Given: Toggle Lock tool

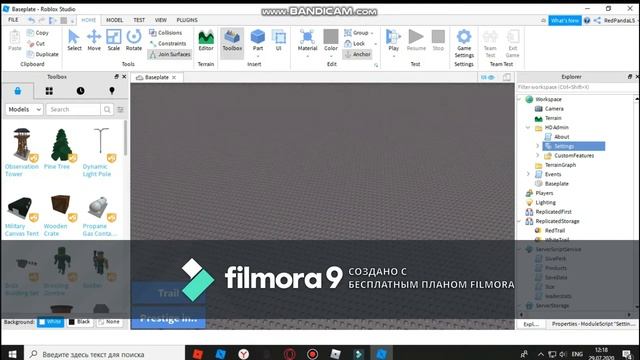Looking at the screenshot, I should click(x=355, y=43).
